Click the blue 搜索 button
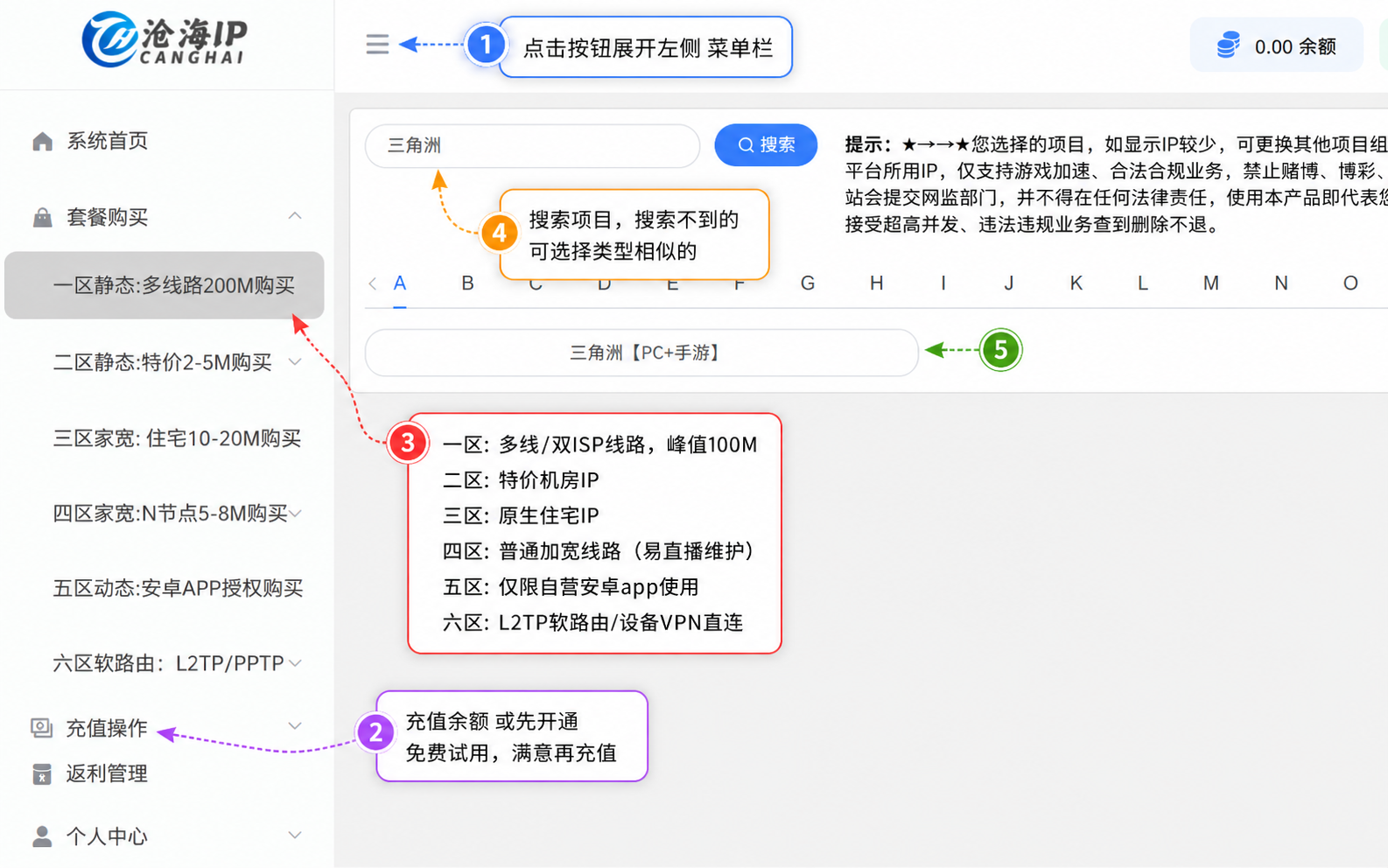 pos(766,145)
